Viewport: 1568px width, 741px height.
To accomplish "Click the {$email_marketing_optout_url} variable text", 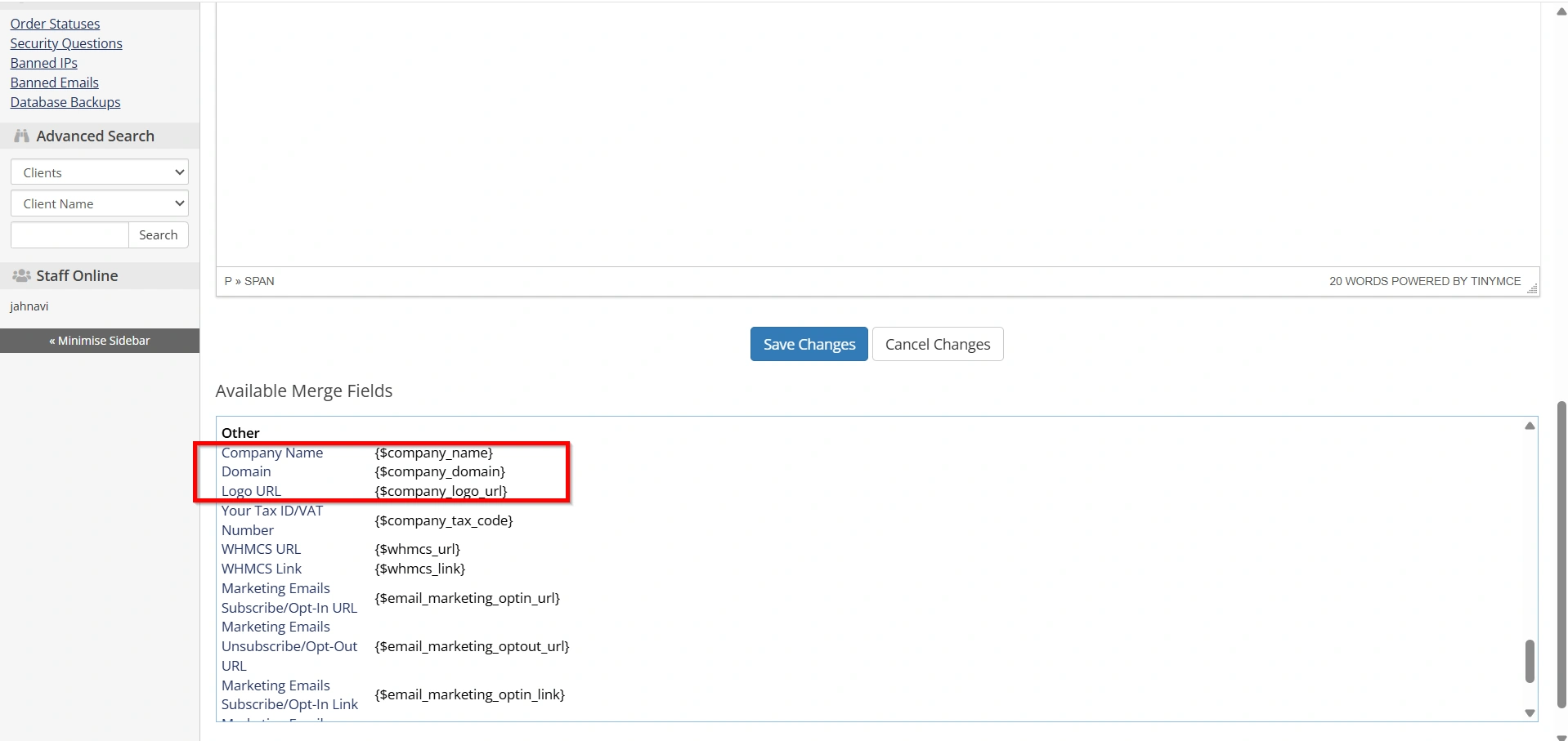I will pyautogui.click(x=472, y=646).
